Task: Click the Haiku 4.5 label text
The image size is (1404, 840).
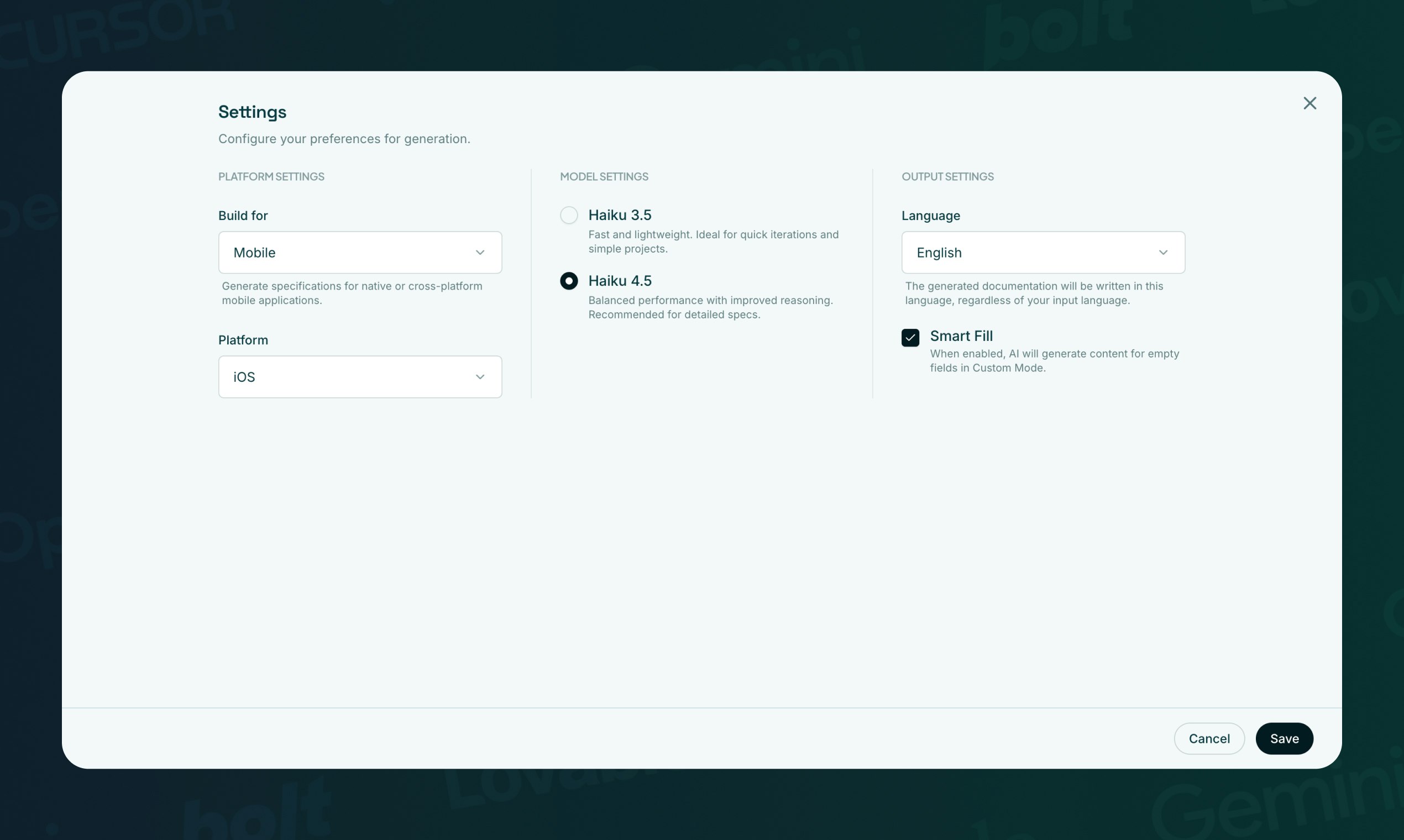Action: coord(619,281)
